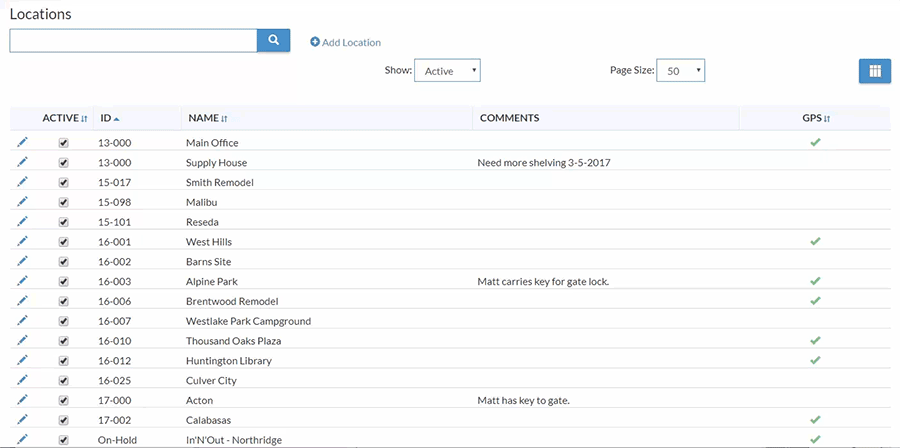Click GPS checkmark for Alpine Park
Screen dimensions: 900x448
(815, 281)
